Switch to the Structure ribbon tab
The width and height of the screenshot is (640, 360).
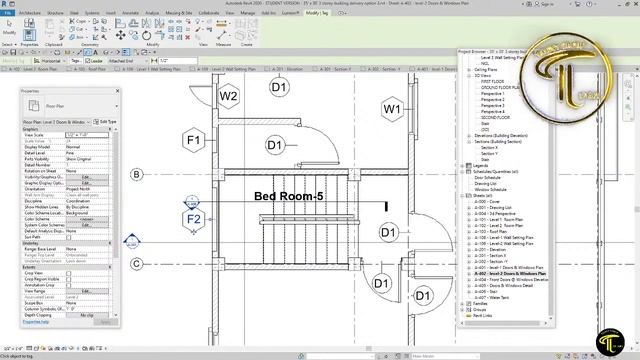[55, 13]
